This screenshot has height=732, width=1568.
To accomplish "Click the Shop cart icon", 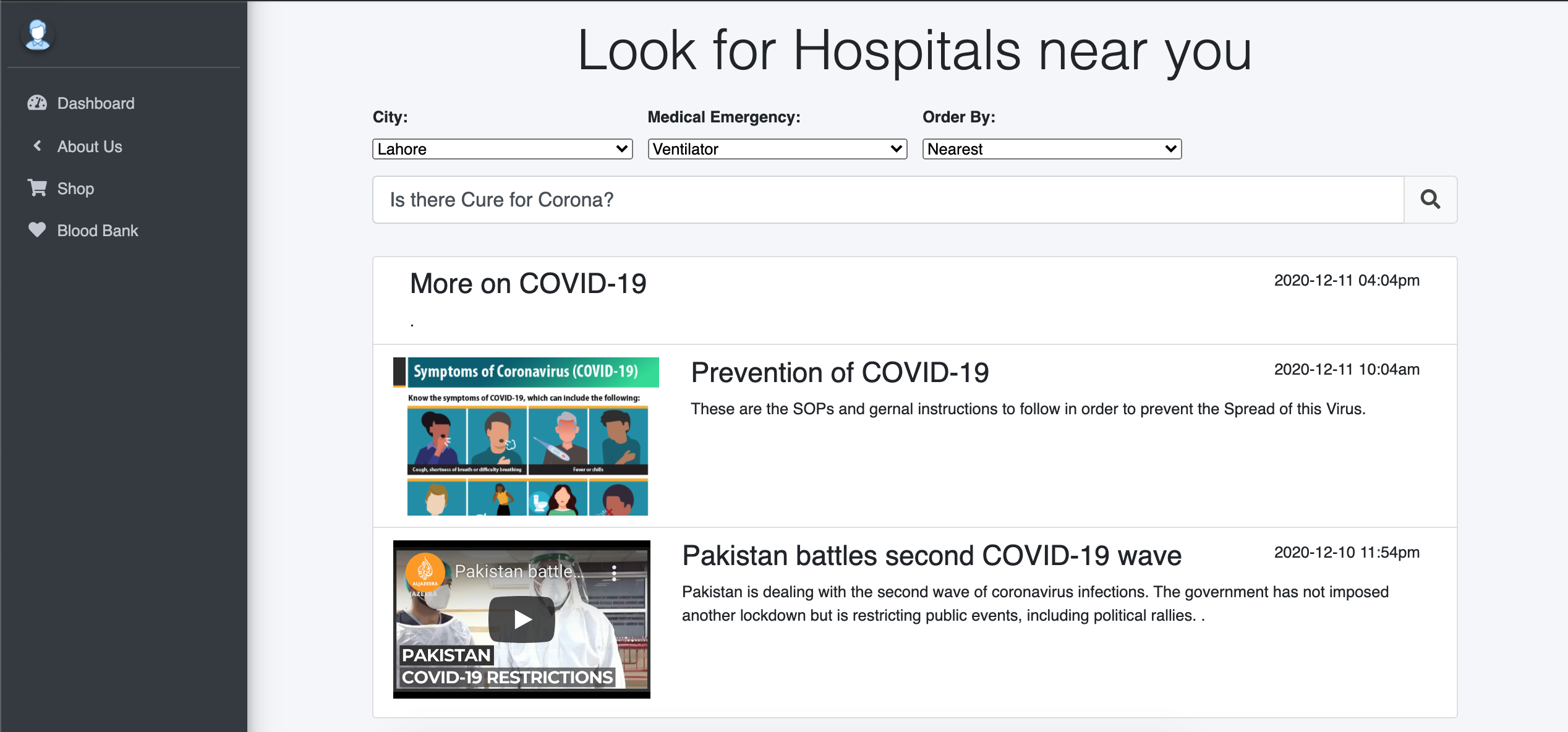I will [37, 188].
